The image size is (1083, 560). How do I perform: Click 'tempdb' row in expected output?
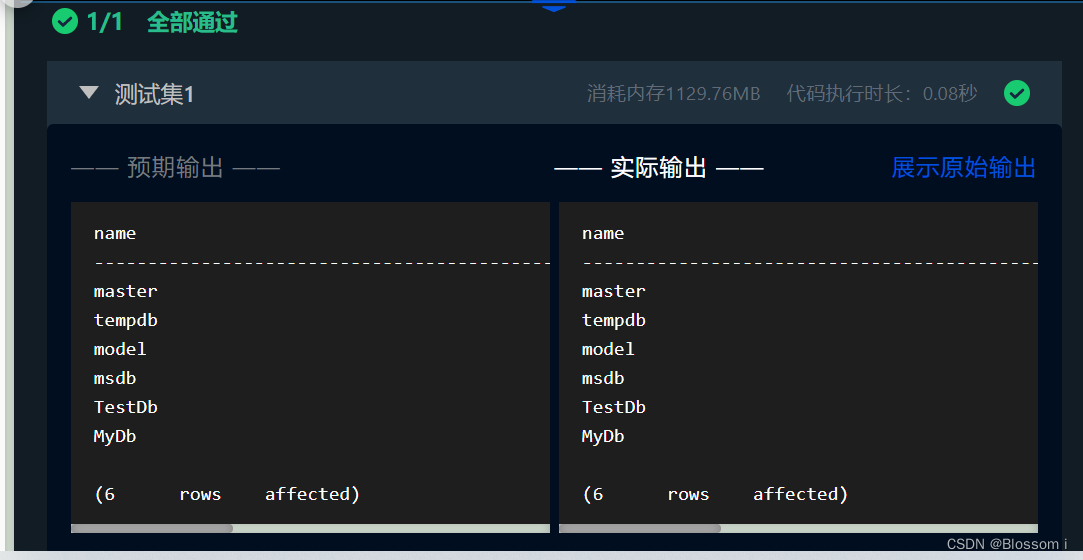[126, 320]
